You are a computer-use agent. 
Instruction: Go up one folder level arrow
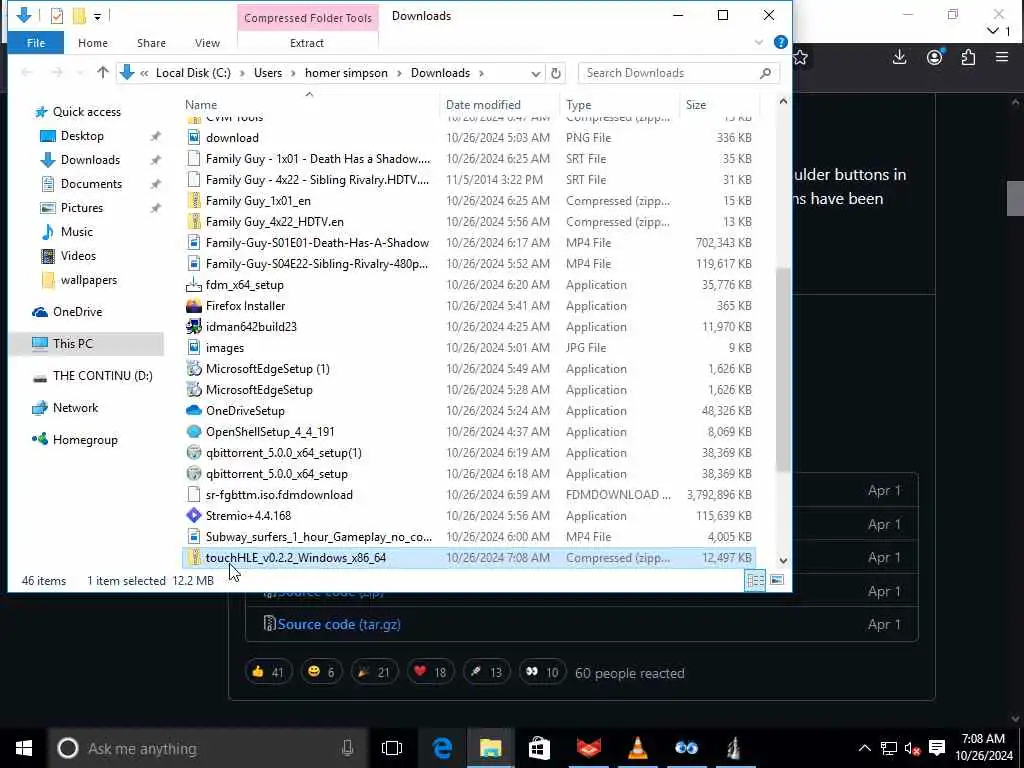click(x=103, y=72)
